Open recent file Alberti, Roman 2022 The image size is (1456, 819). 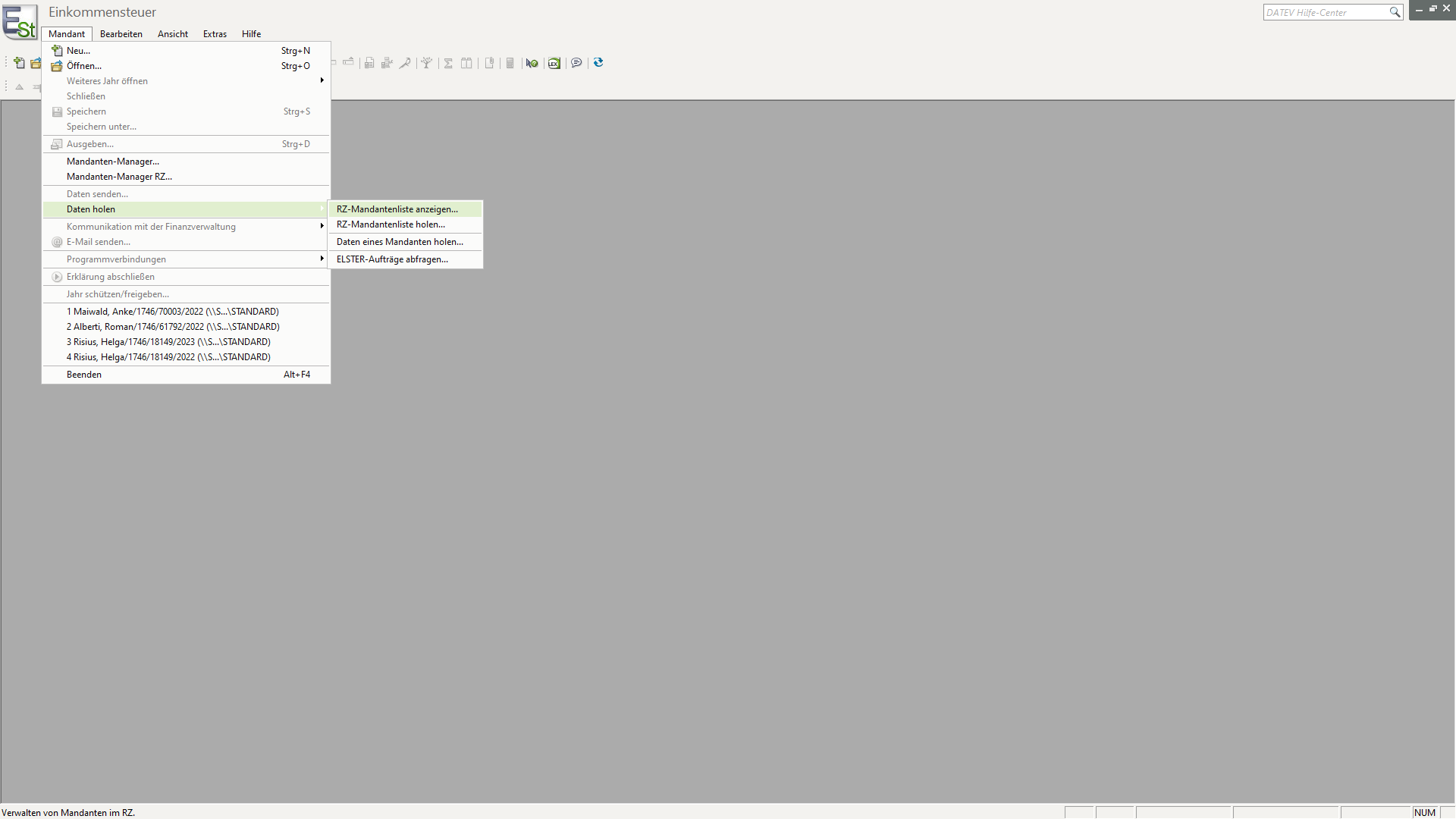[173, 327]
